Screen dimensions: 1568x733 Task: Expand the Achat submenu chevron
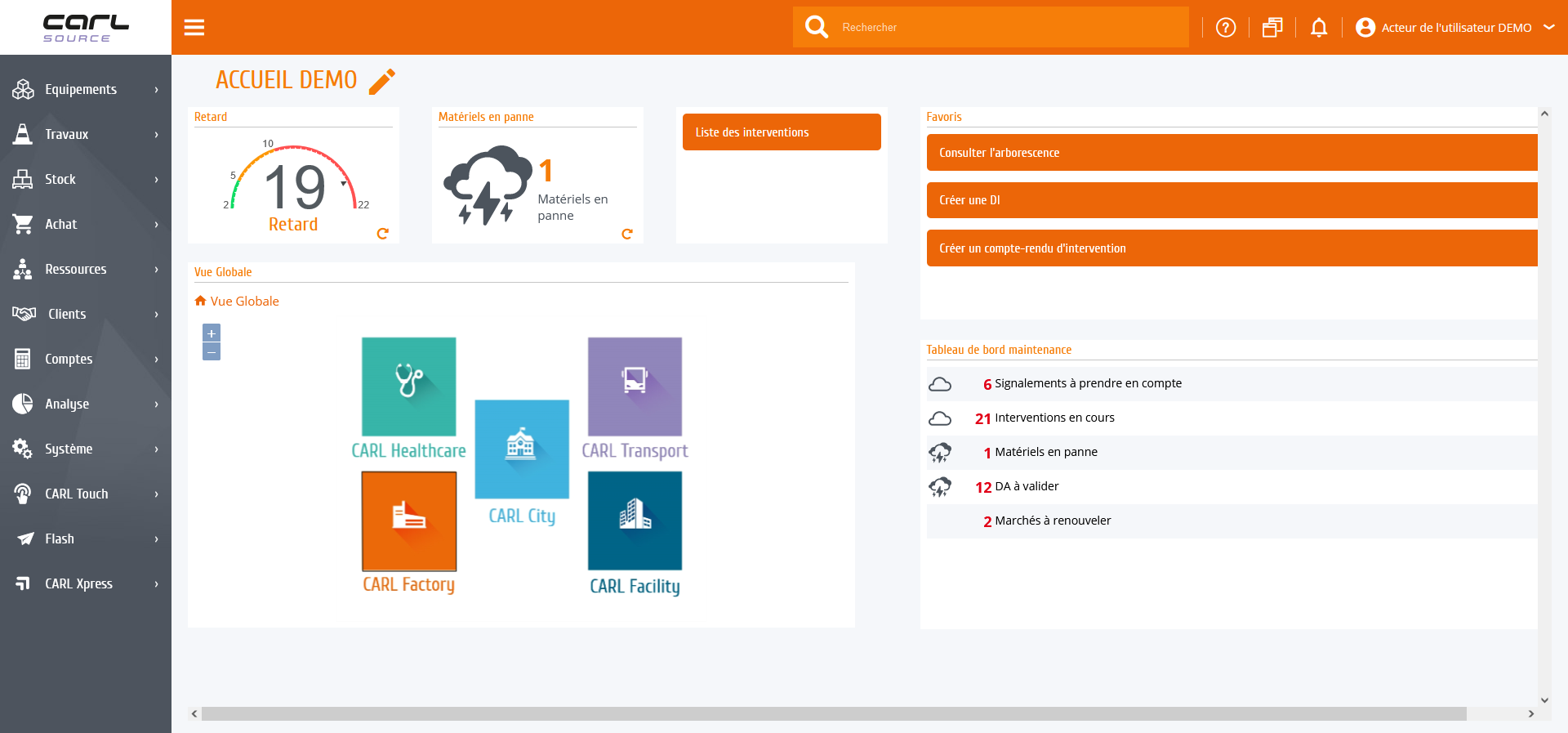click(157, 224)
